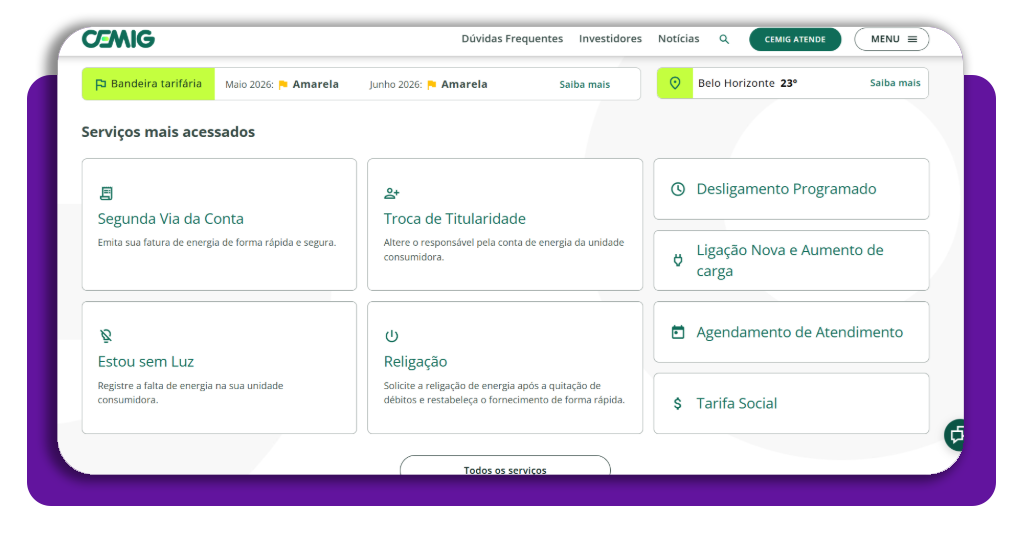Open the Notícias navigation link
1024x536 pixels.
[x=679, y=39]
